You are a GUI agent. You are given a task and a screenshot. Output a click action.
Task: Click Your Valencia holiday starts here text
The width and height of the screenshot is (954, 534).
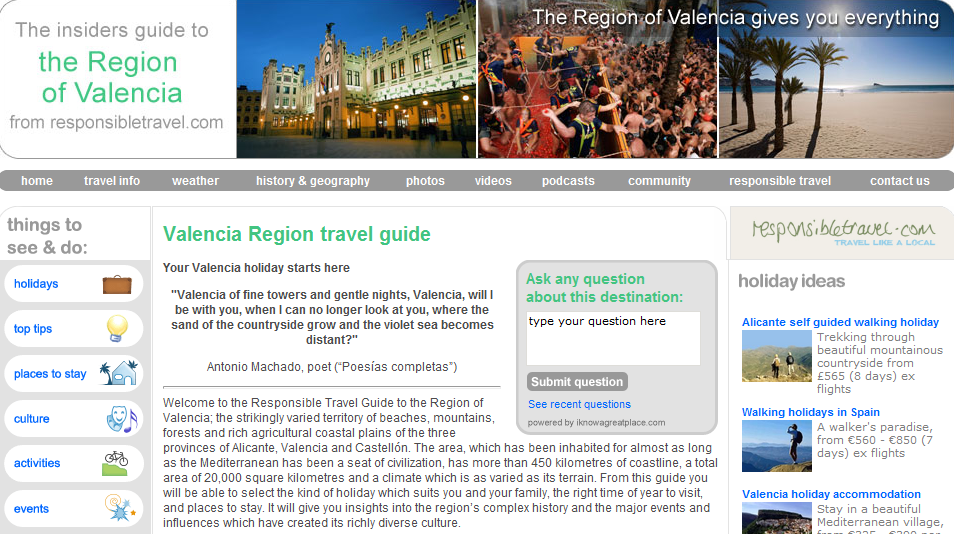coord(256,268)
